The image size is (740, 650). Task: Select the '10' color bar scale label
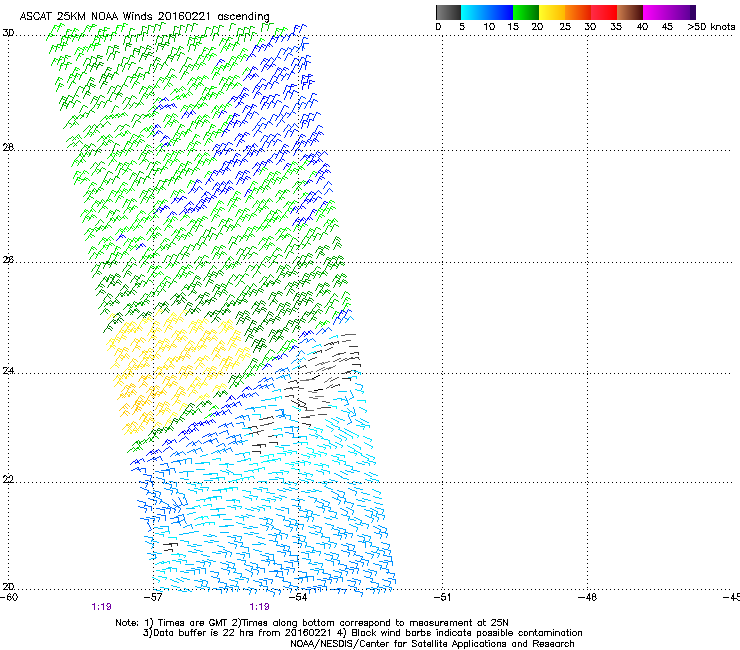pyautogui.click(x=489, y=27)
